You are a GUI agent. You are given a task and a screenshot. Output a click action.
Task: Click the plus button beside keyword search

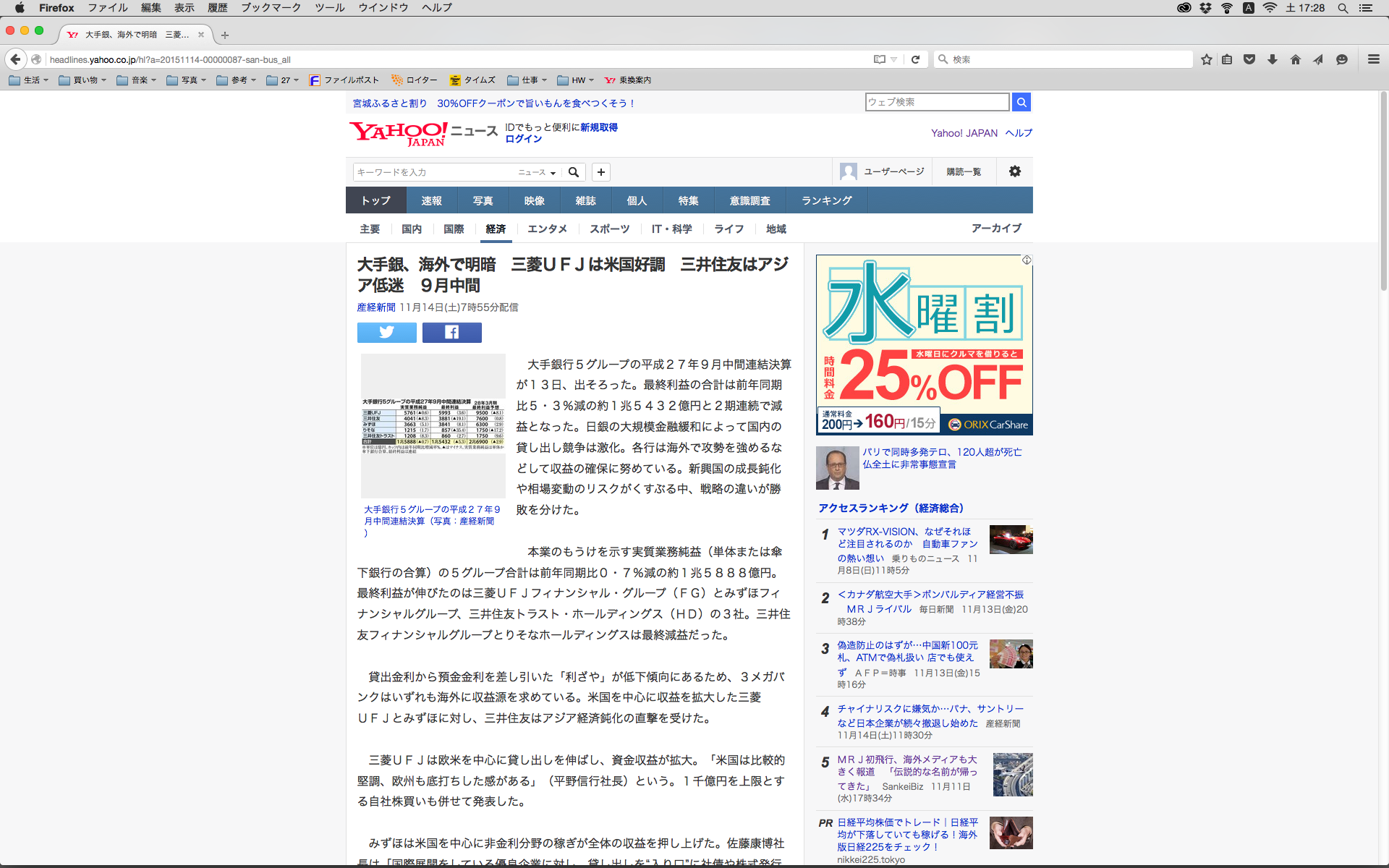(x=600, y=172)
